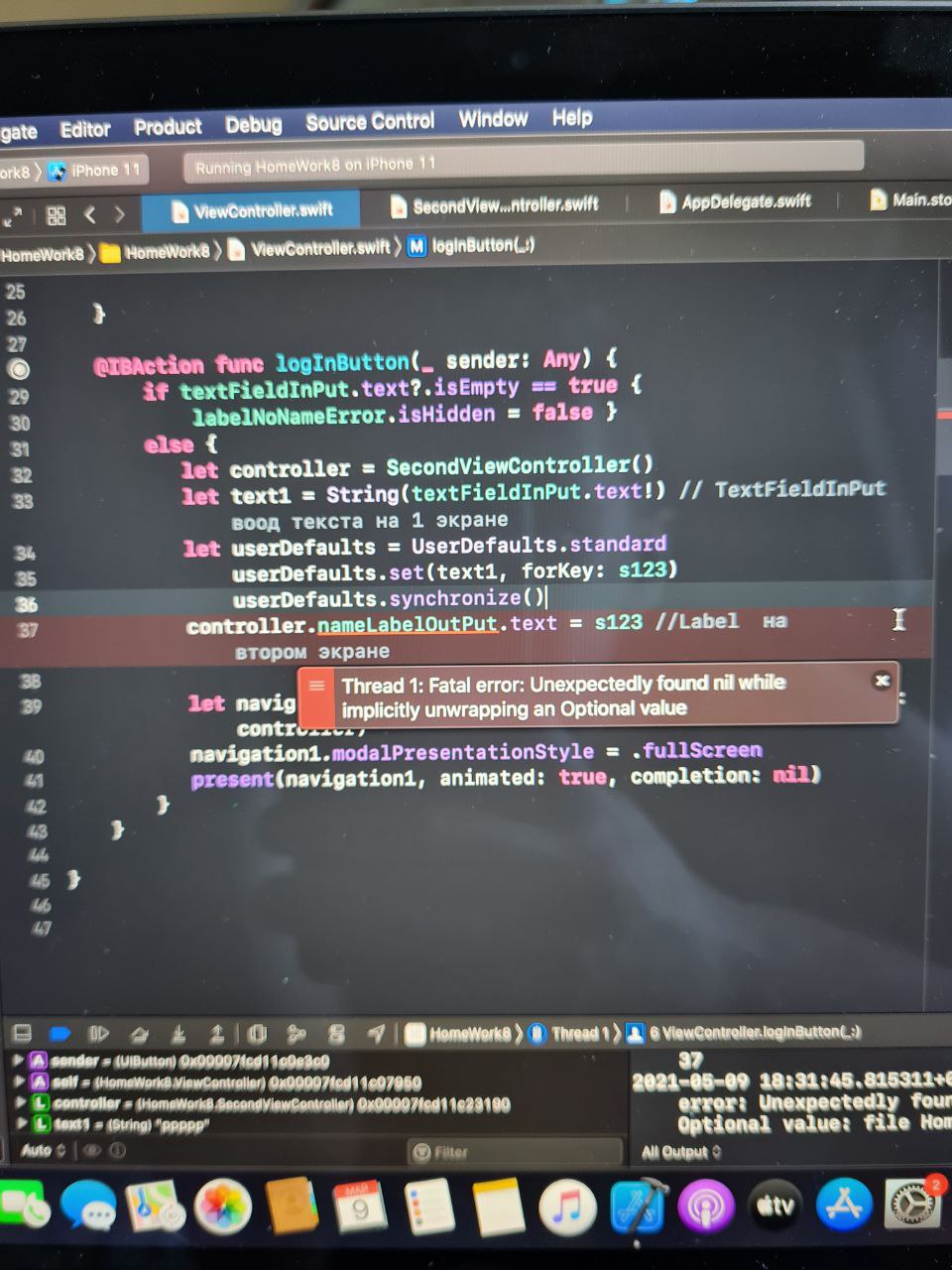
Task: Choose the iPhone 11 run destination
Action: 95,171
